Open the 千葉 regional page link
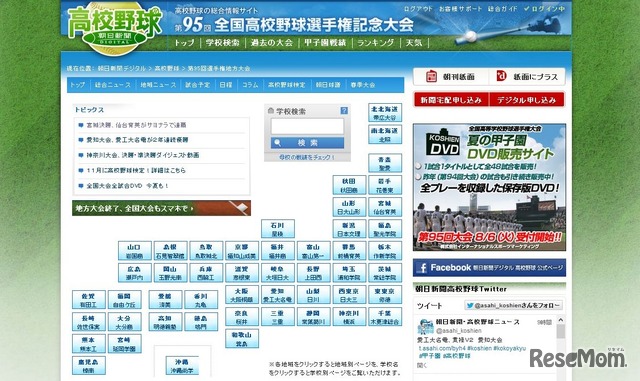 tap(384, 313)
